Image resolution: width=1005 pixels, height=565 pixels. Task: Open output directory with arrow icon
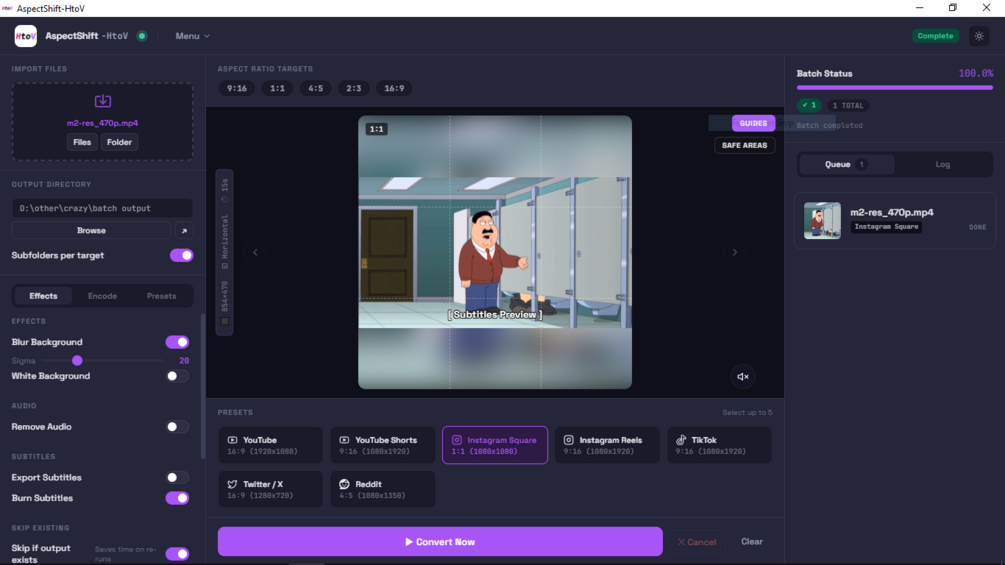pyautogui.click(x=184, y=231)
